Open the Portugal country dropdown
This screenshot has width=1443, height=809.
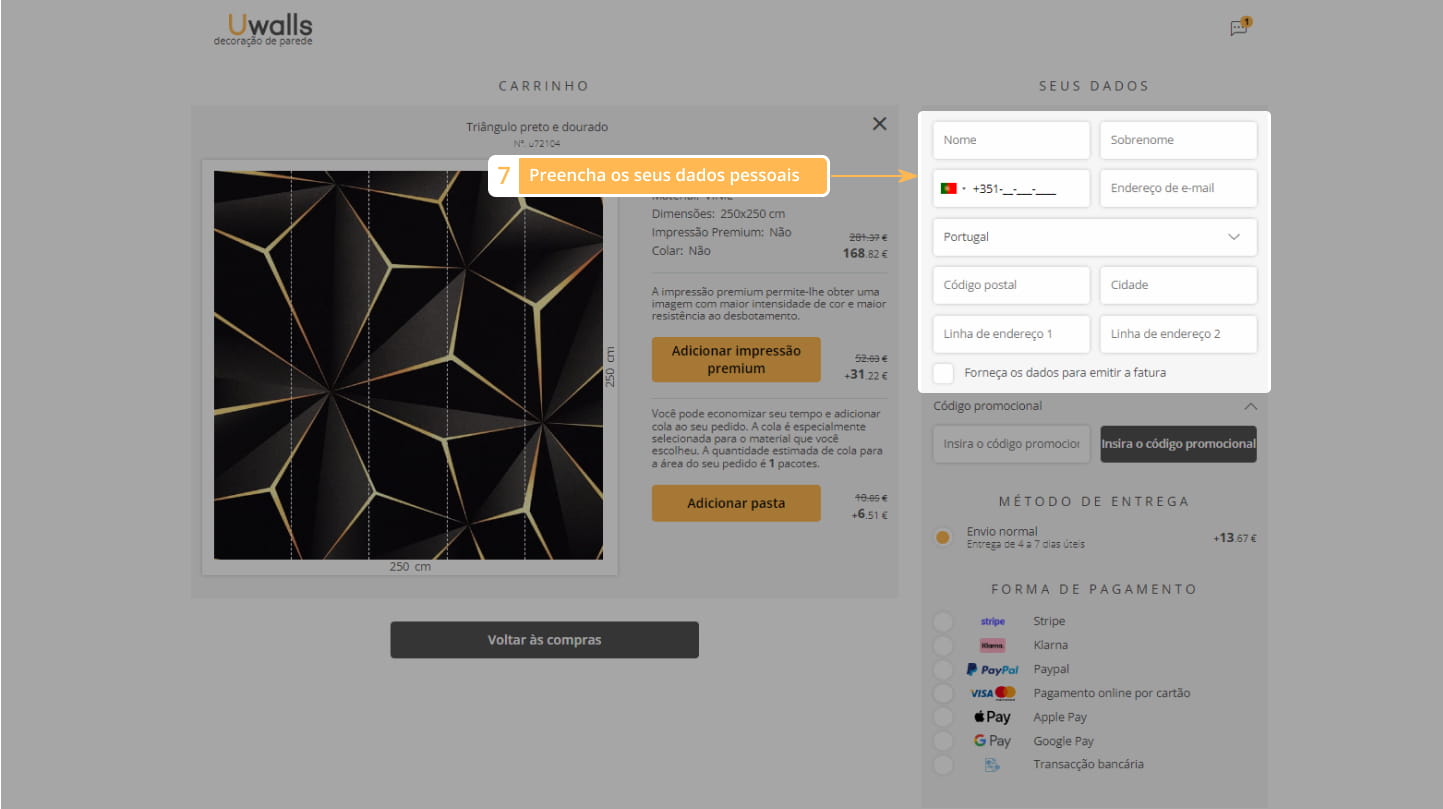(1094, 237)
